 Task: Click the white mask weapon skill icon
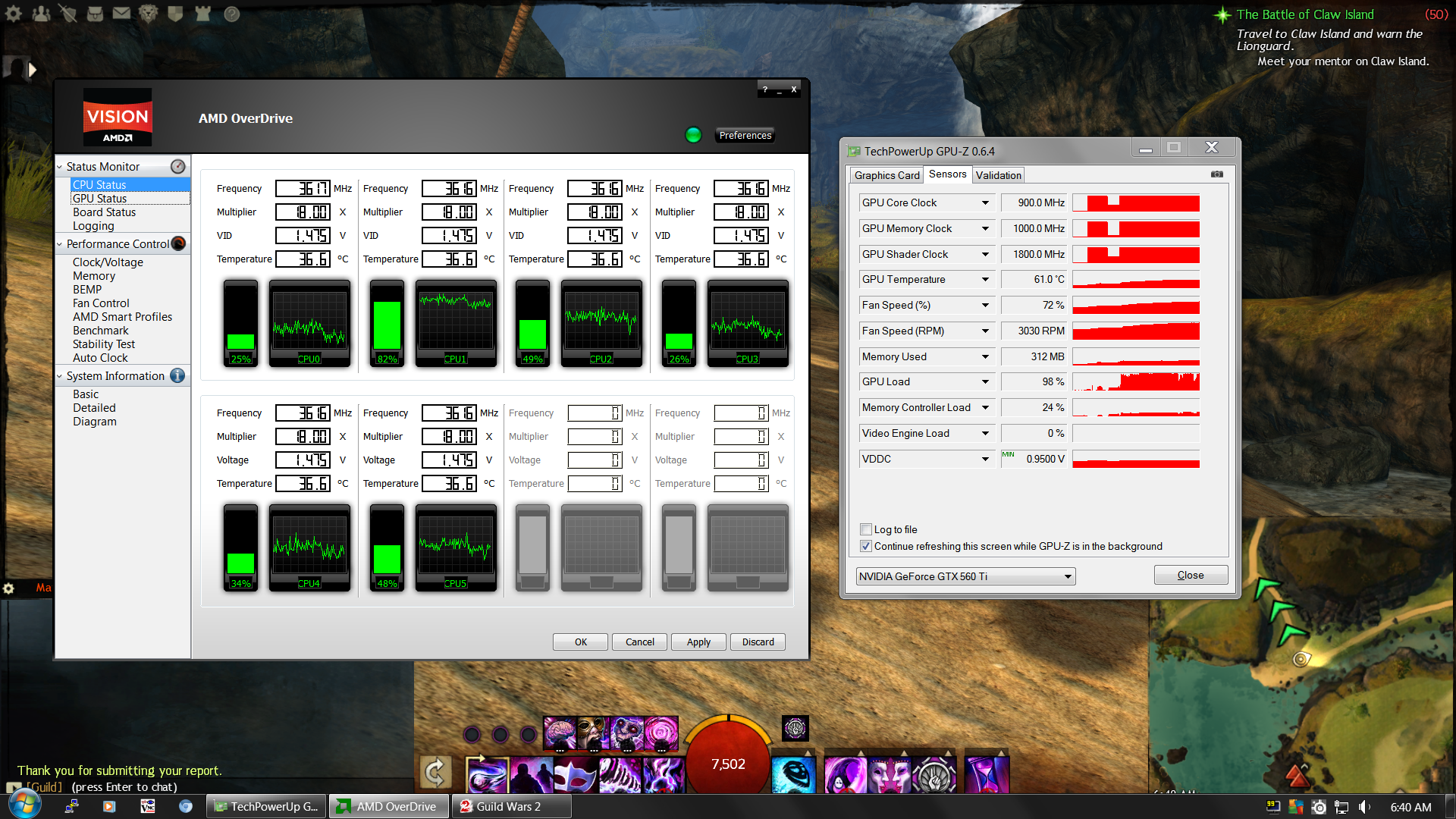[576, 775]
